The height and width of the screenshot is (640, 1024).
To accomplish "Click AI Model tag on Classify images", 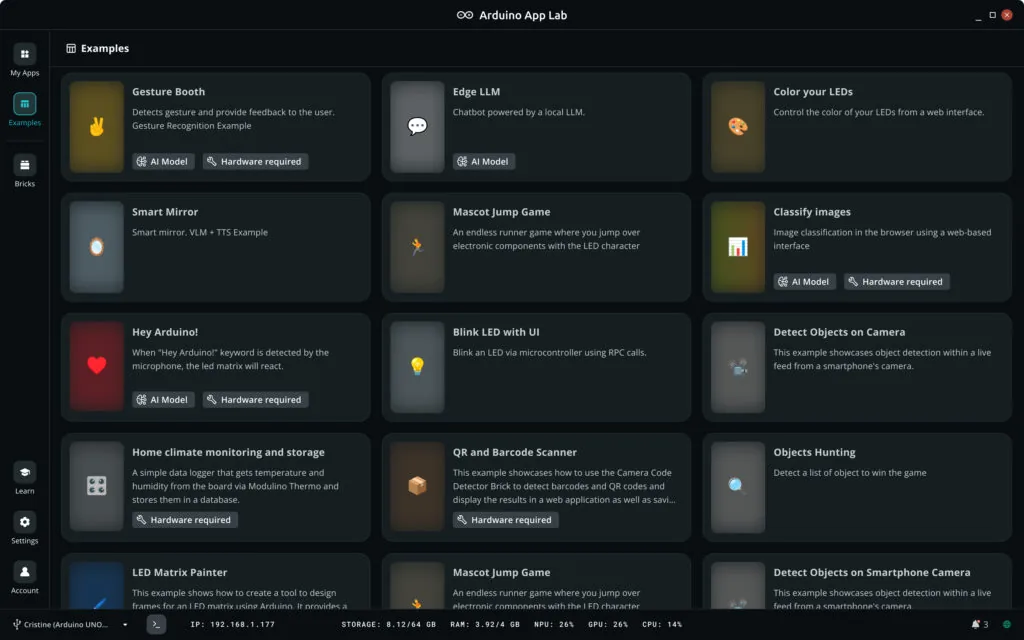I will [x=804, y=281].
